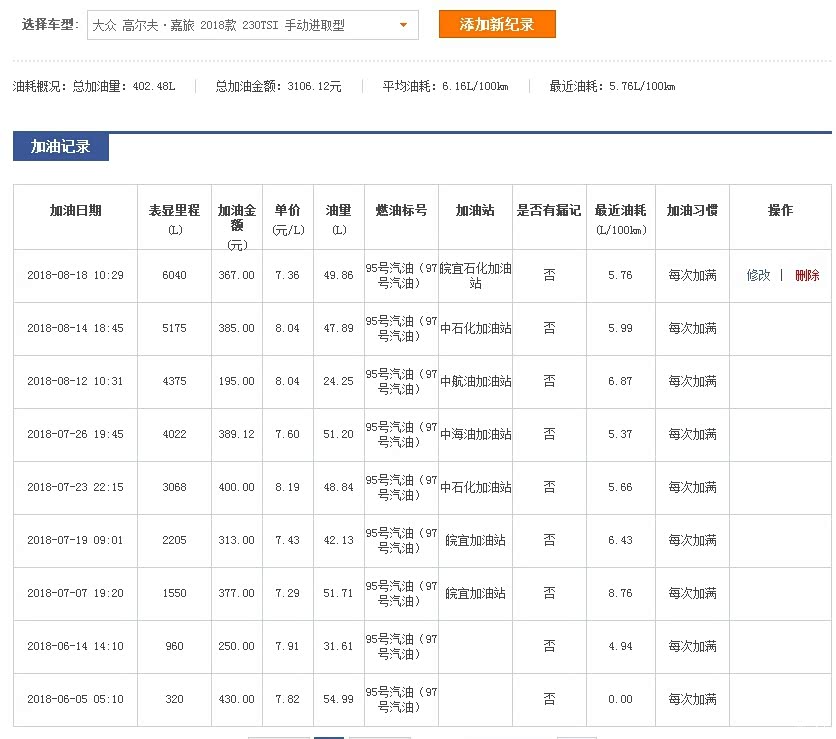
Task: Click the 加油日期 column header
Action: [x=75, y=211]
